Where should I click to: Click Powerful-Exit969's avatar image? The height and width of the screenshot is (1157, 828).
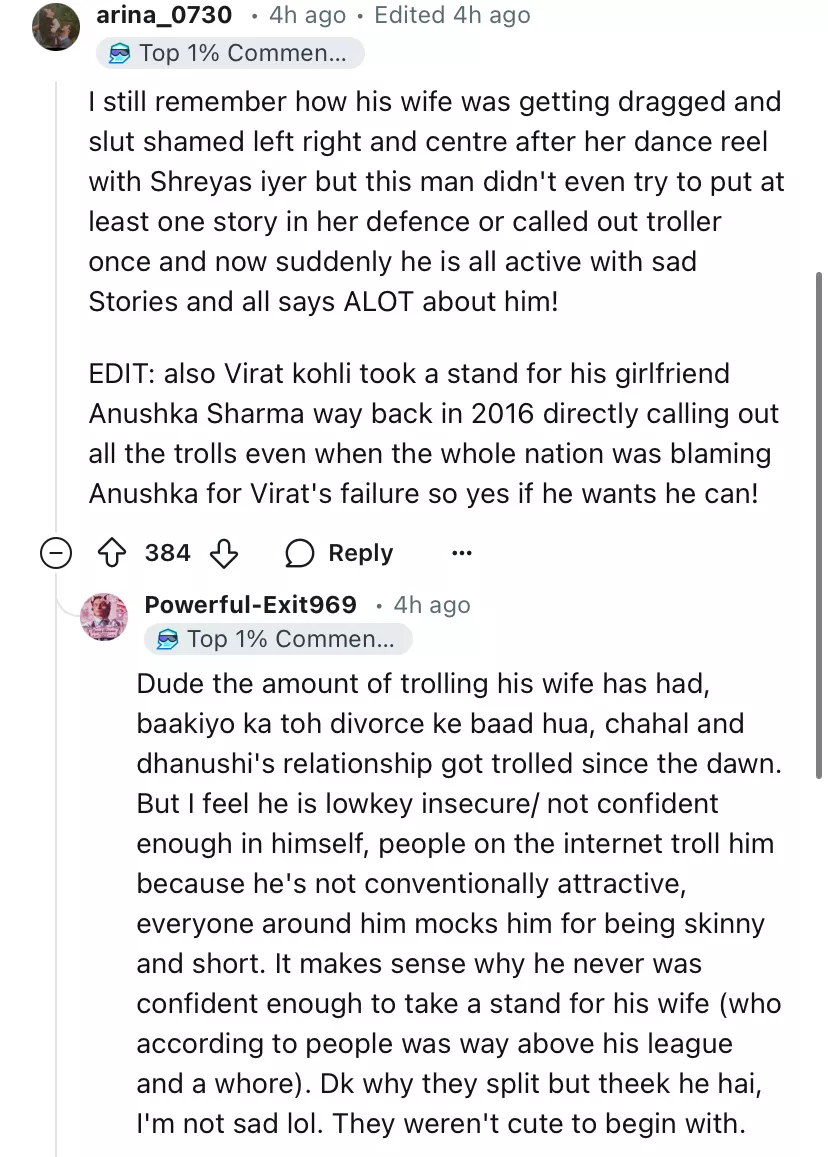pyautogui.click(x=104, y=616)
